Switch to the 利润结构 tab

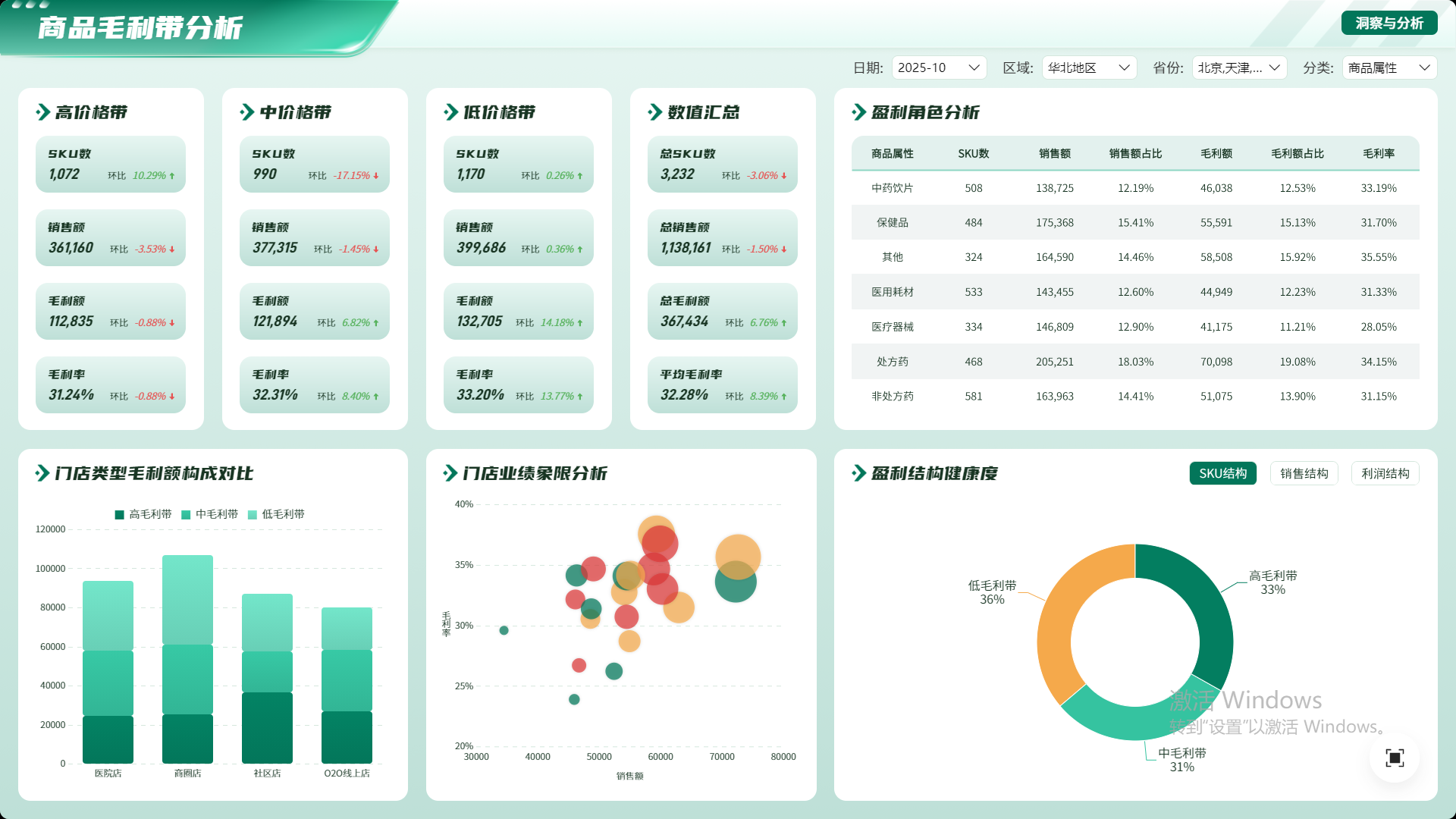point(1385,473)
